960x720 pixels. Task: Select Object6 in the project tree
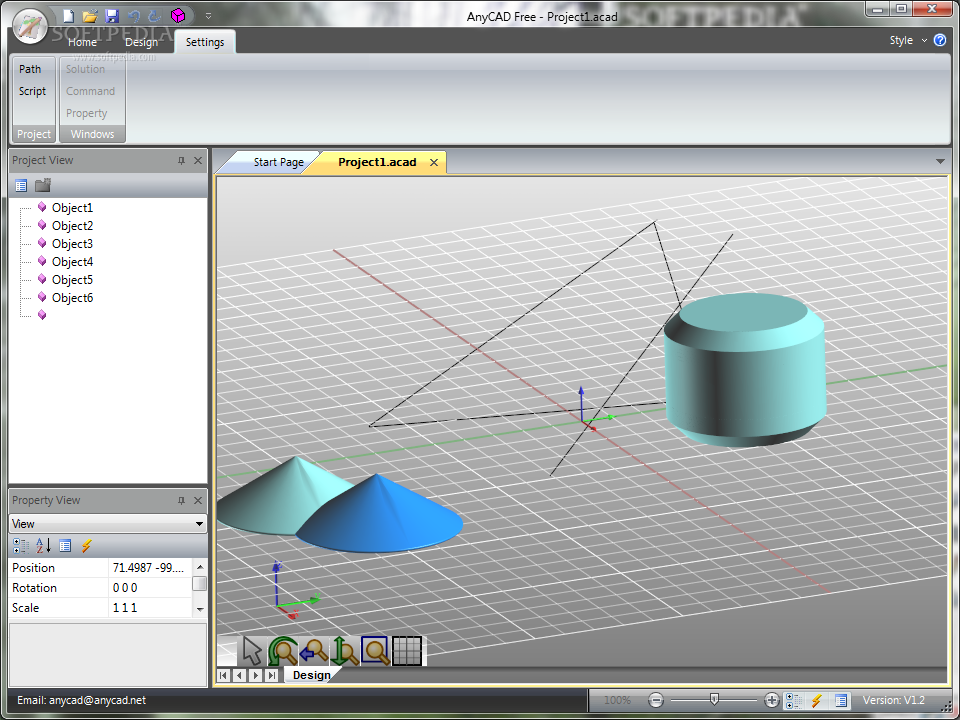(72, 298)
